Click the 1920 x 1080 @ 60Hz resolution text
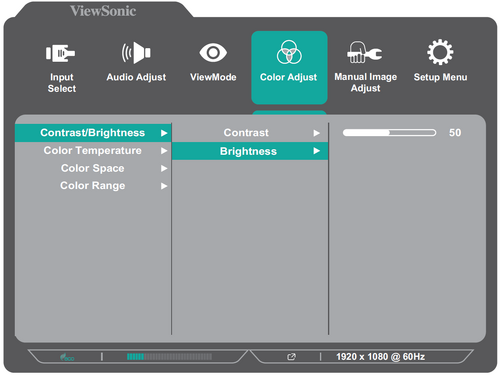 pyautogui.click(x=380, y=357)
